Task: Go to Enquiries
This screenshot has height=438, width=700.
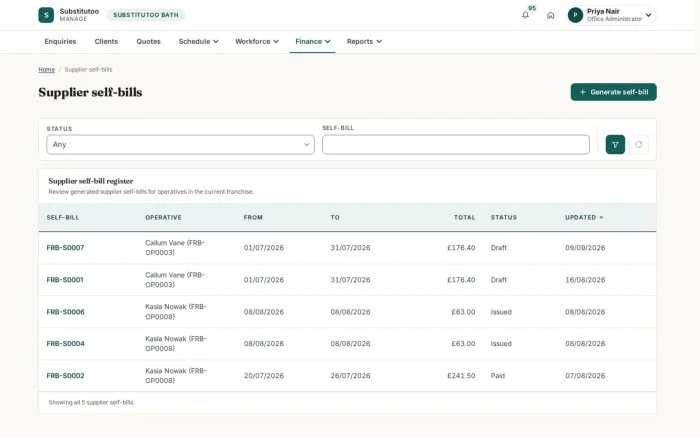Action: tap(60, 42)
